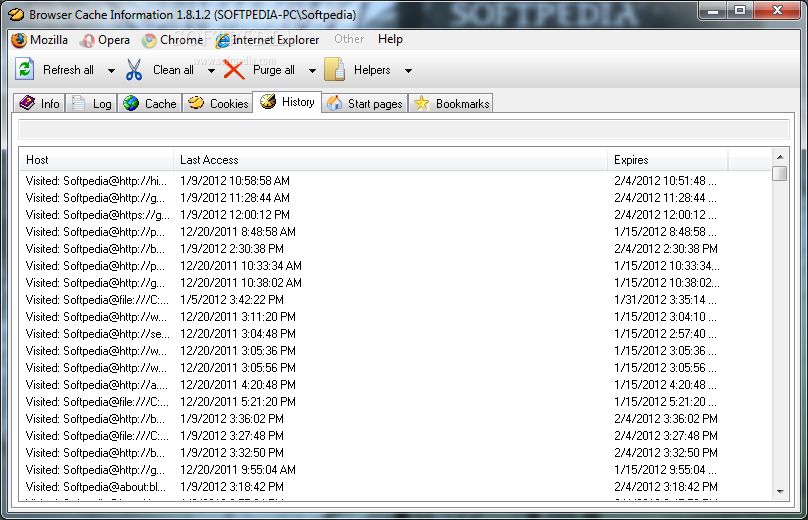Viewport: 808px width, 520px height.
Task: Expand the Purge all dropdown arrow
Action: click(312, 71)
